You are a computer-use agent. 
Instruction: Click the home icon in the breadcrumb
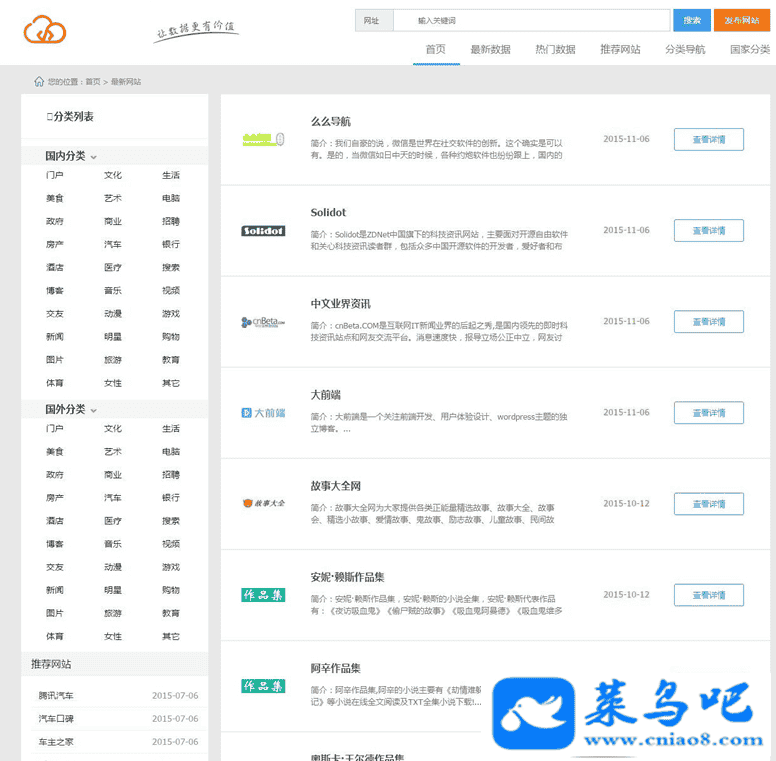39,82
